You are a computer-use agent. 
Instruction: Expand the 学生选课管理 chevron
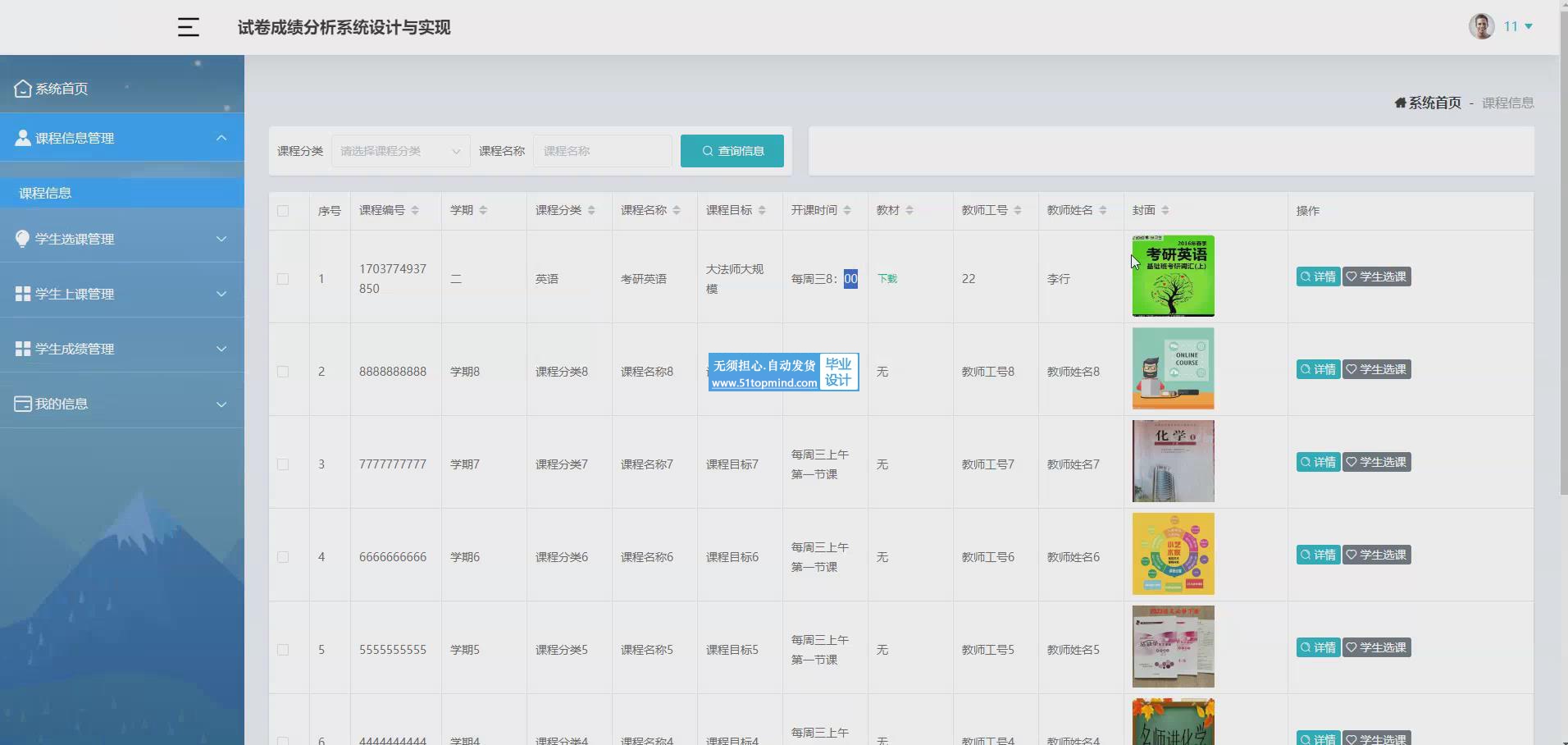click(221, 239)
